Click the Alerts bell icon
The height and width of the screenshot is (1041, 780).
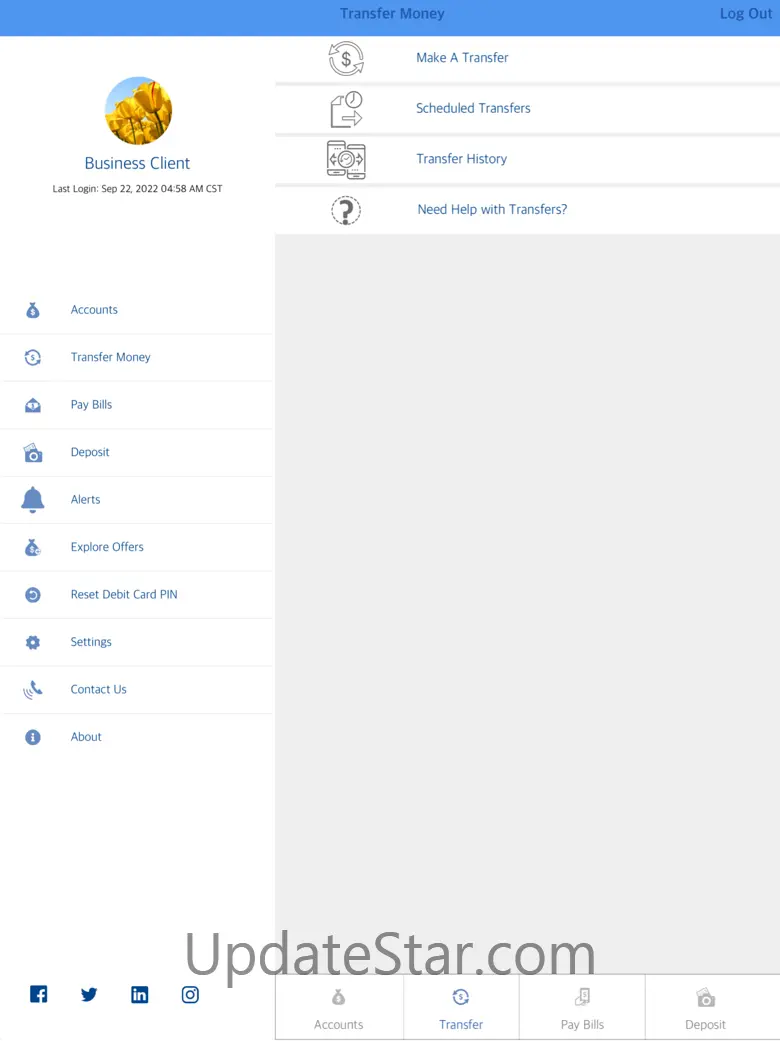tap(33, 500)
